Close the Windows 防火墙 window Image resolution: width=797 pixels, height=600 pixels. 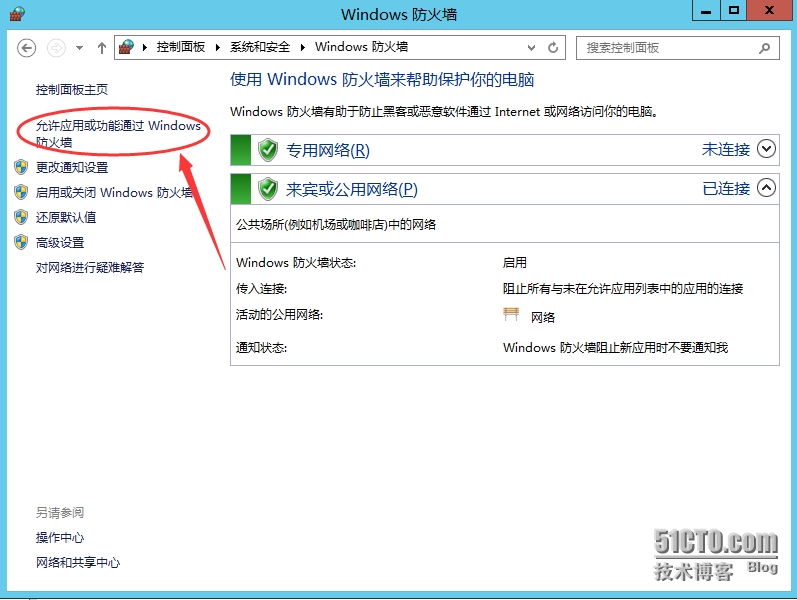pos(770,11)
